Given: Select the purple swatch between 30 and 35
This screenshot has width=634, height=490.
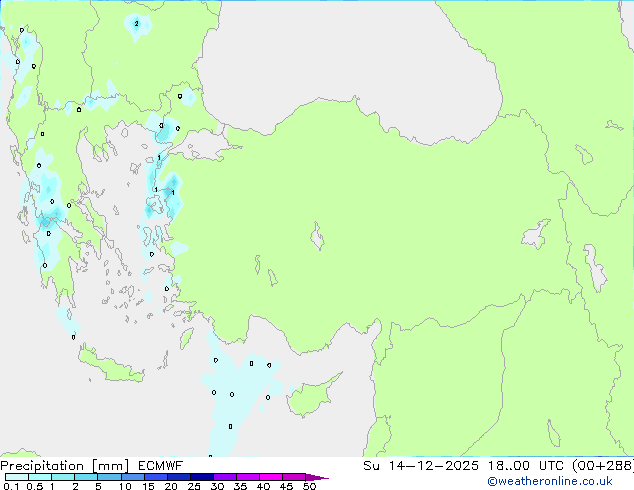Looking at the screenshot, I should [228, 478].
